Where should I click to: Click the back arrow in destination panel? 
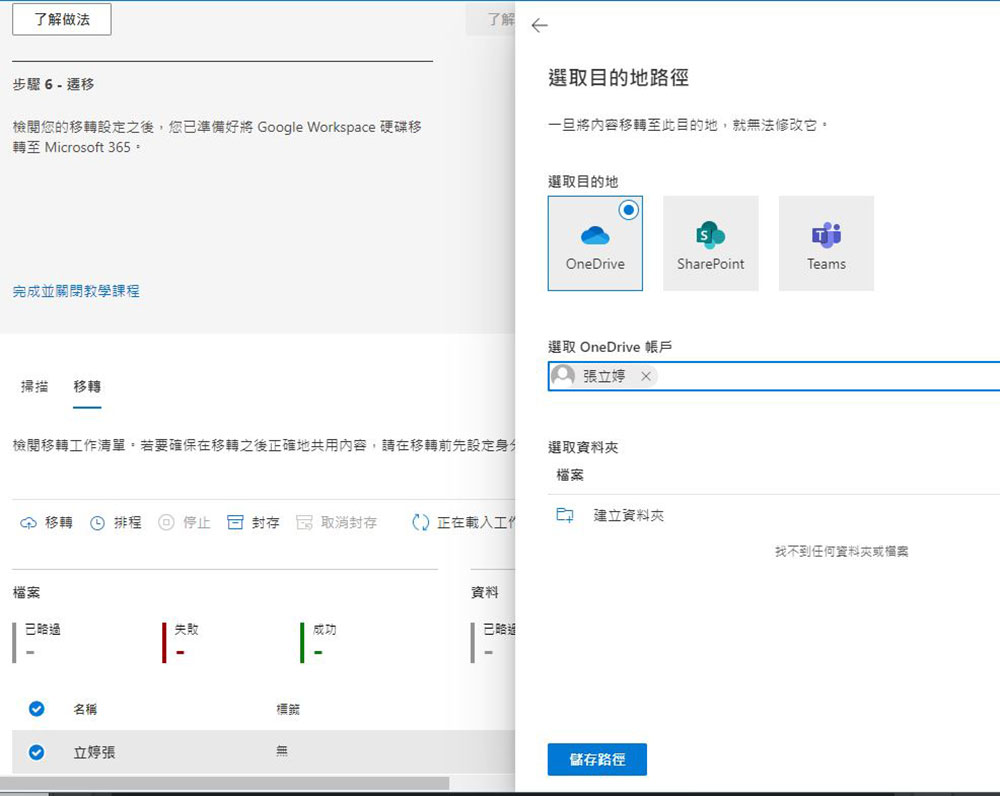pos(540,26)
